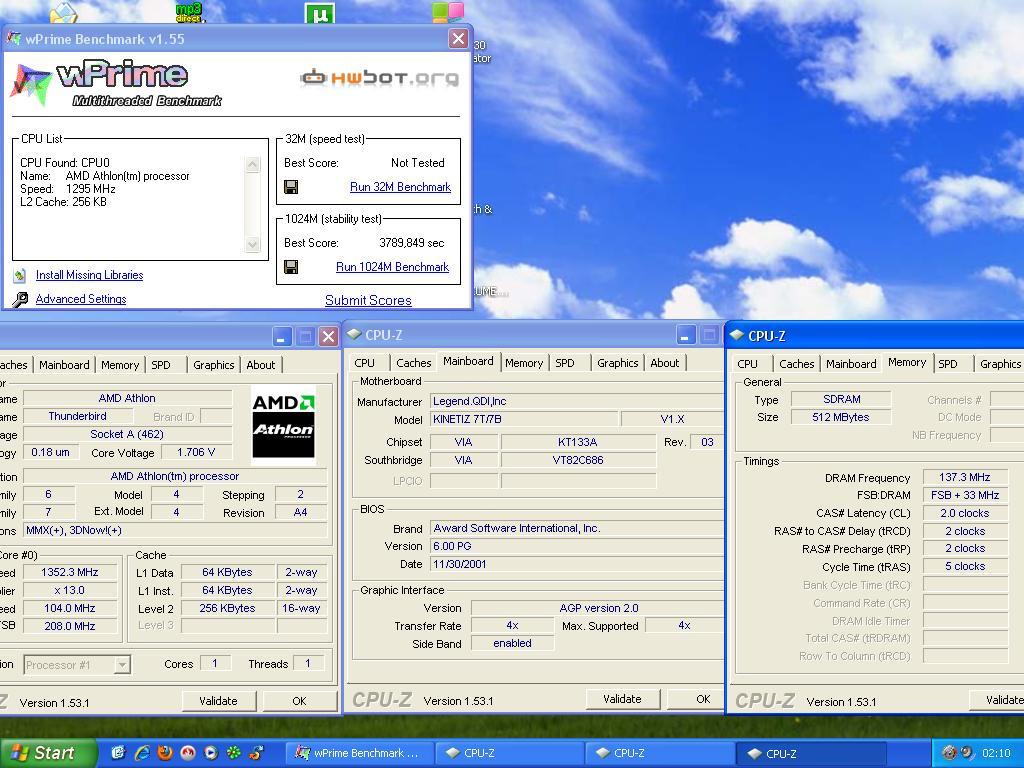Click the 1352.3 MHz core speed value
This screenshot has width=1024, height=768.
[70, 572]
